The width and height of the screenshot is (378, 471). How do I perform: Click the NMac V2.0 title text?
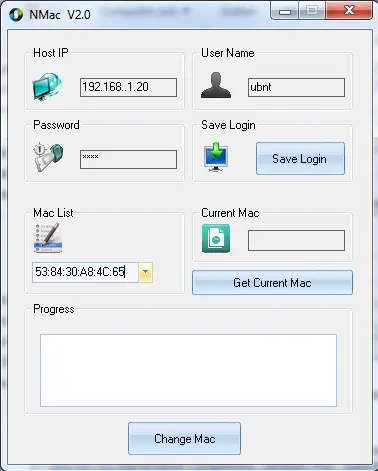click(x=60, y=15)
